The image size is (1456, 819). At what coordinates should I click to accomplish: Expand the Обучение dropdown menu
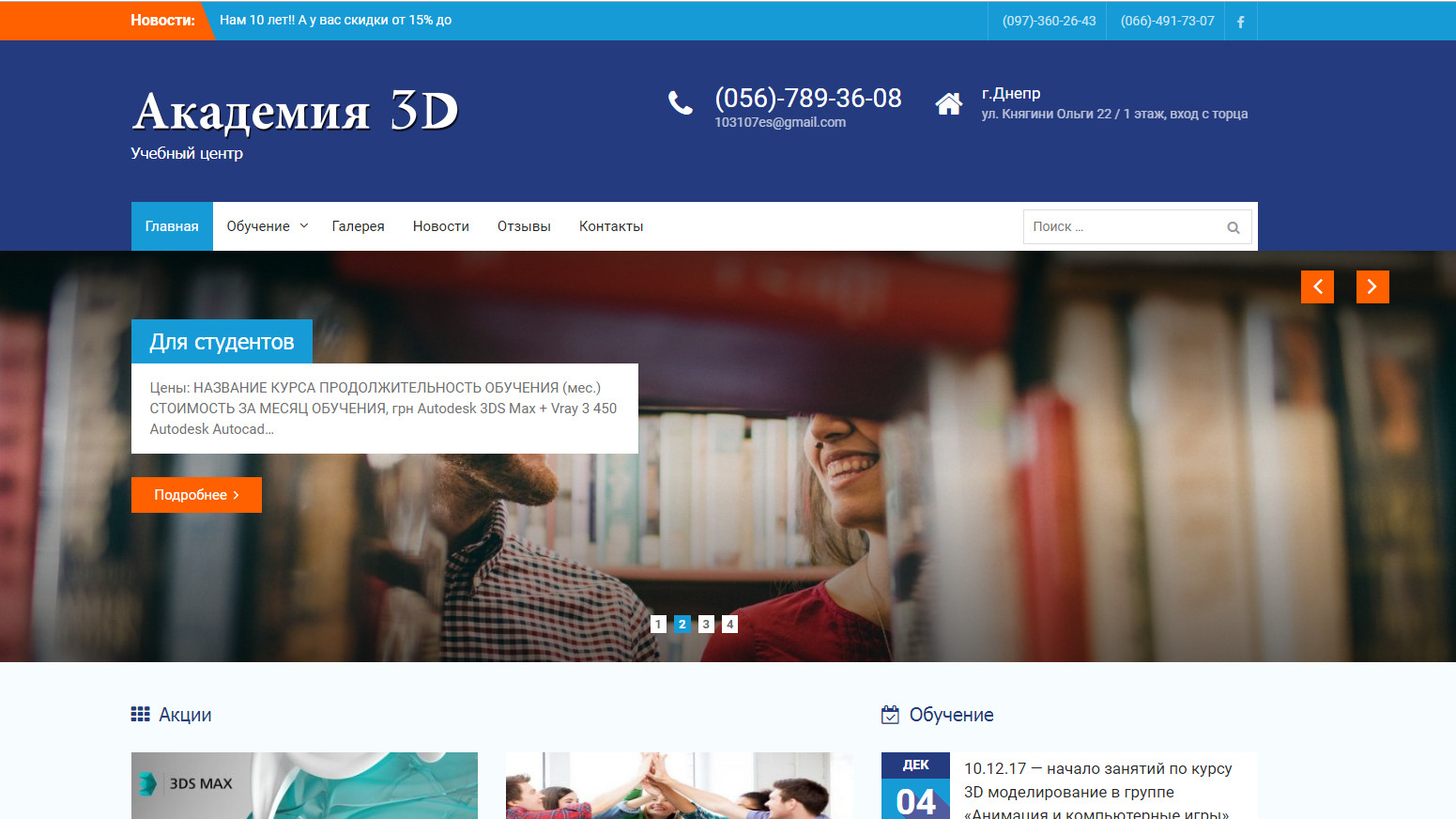coord(267,226)
